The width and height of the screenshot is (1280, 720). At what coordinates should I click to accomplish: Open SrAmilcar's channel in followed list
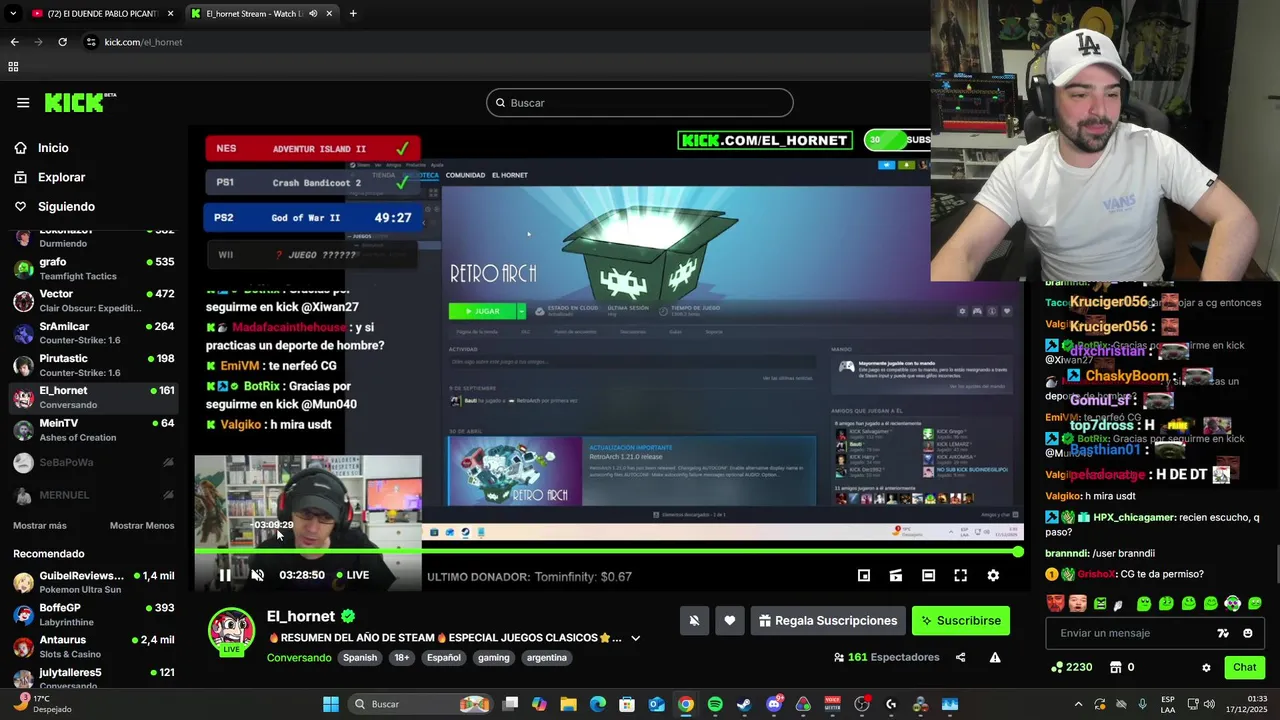pyautogui.click(x=94, y=333)
